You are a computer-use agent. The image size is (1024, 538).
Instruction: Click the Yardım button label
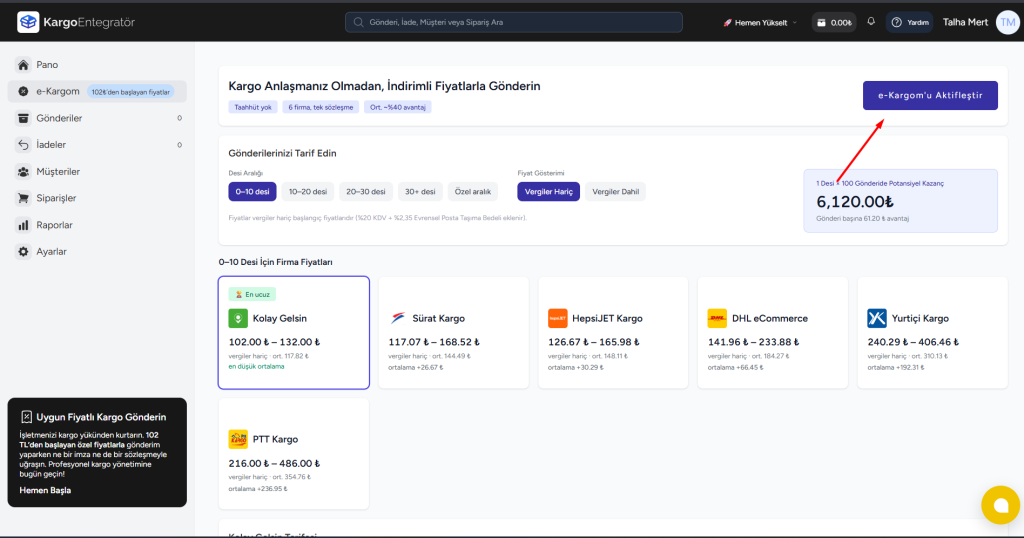[x=918, y=23]
